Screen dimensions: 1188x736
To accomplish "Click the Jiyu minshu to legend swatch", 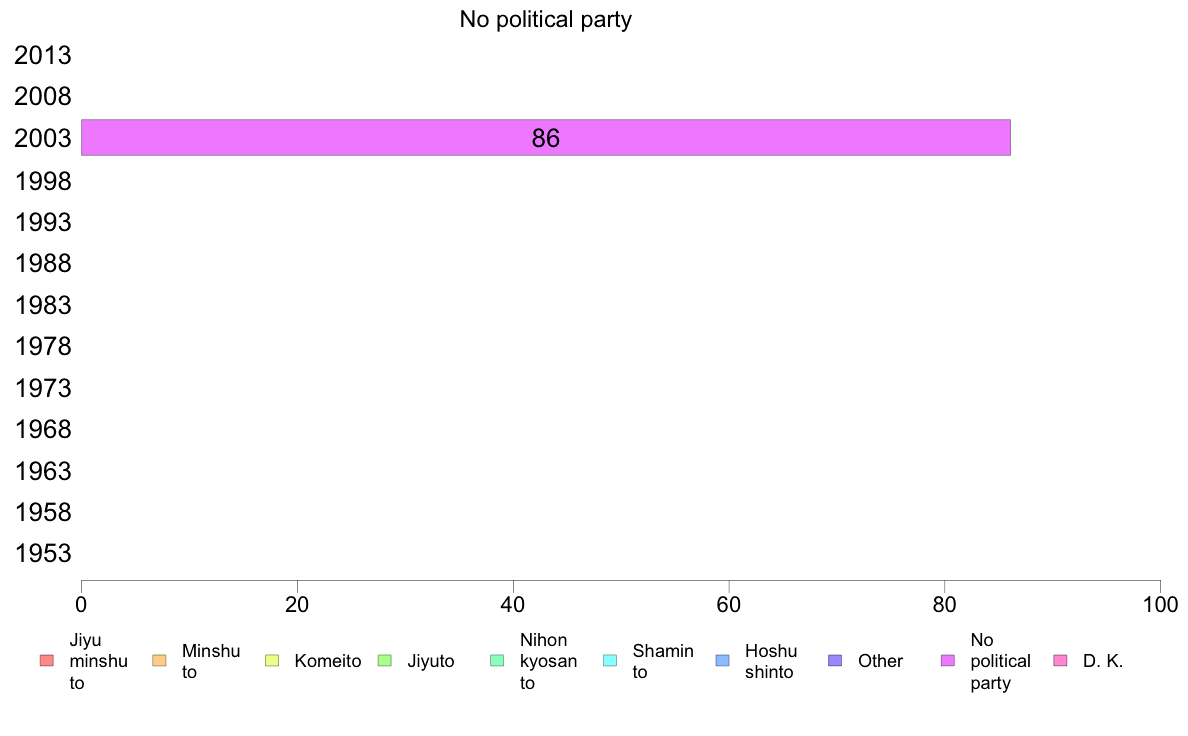I will (x=46, y=661).
